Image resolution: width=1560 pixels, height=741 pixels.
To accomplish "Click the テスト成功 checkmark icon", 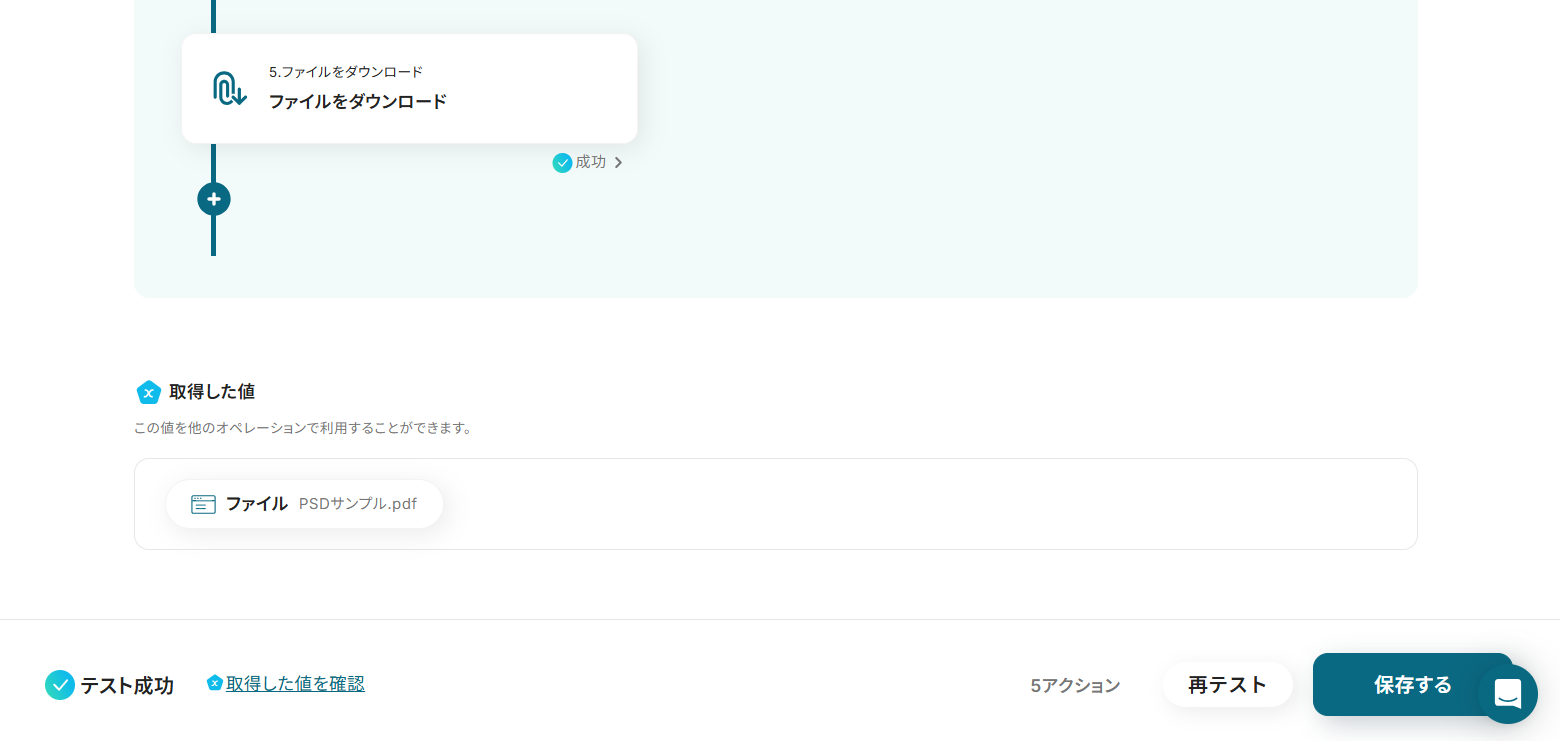I will pos(60,685).
